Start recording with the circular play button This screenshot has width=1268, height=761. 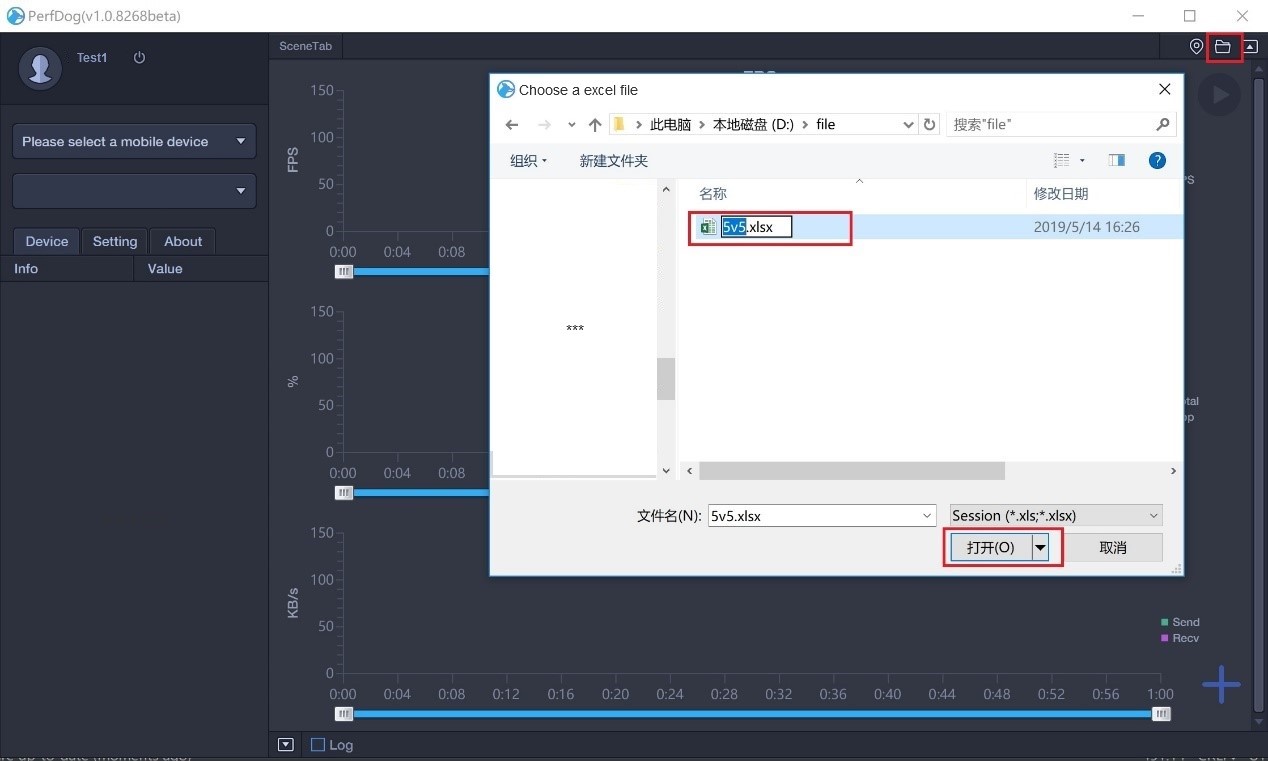[x=1218, y=94]
